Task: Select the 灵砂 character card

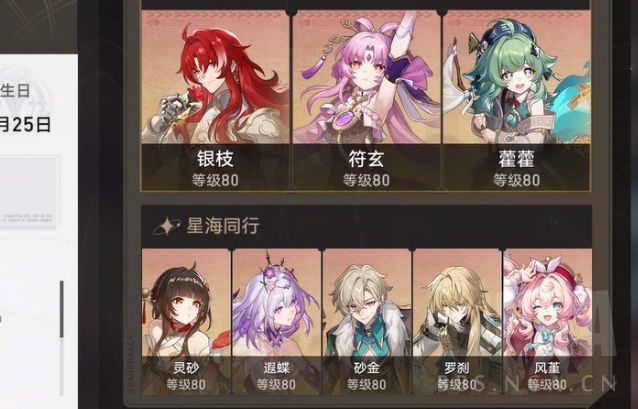Action: coord(186,322)
